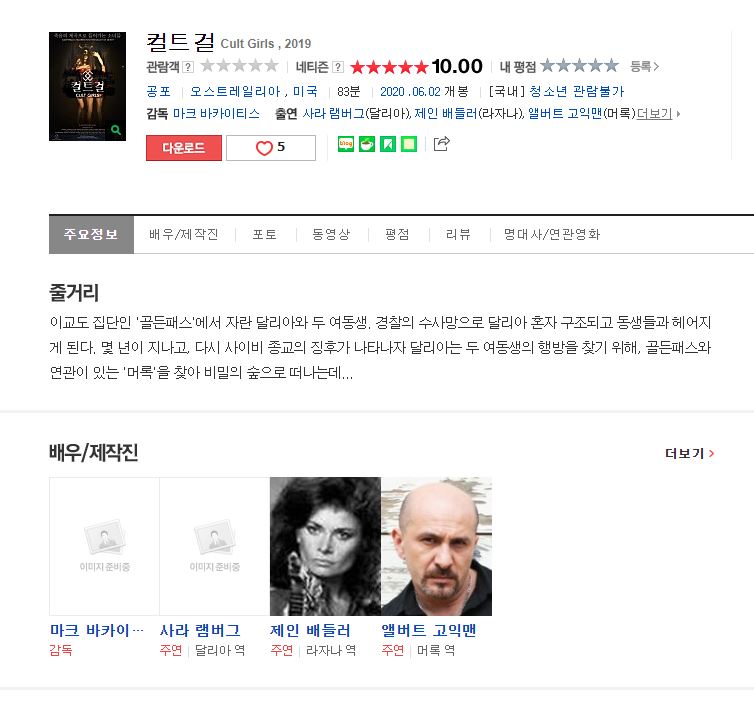This screenshot has height=707, width=754.
Task: Open the external share arrow icon
Action: [x=441, y=143]
